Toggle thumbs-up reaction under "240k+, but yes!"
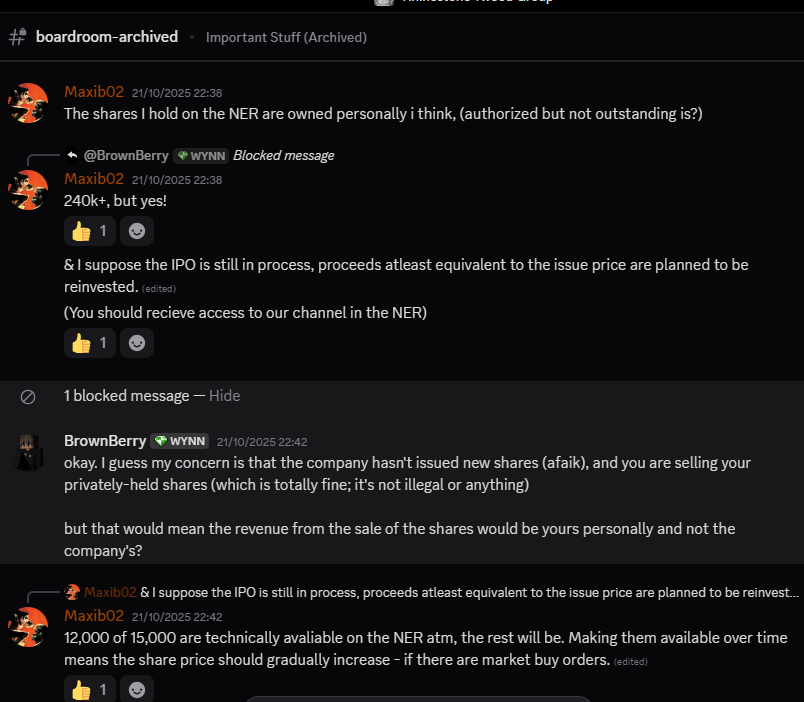 (x=90, y=232)
